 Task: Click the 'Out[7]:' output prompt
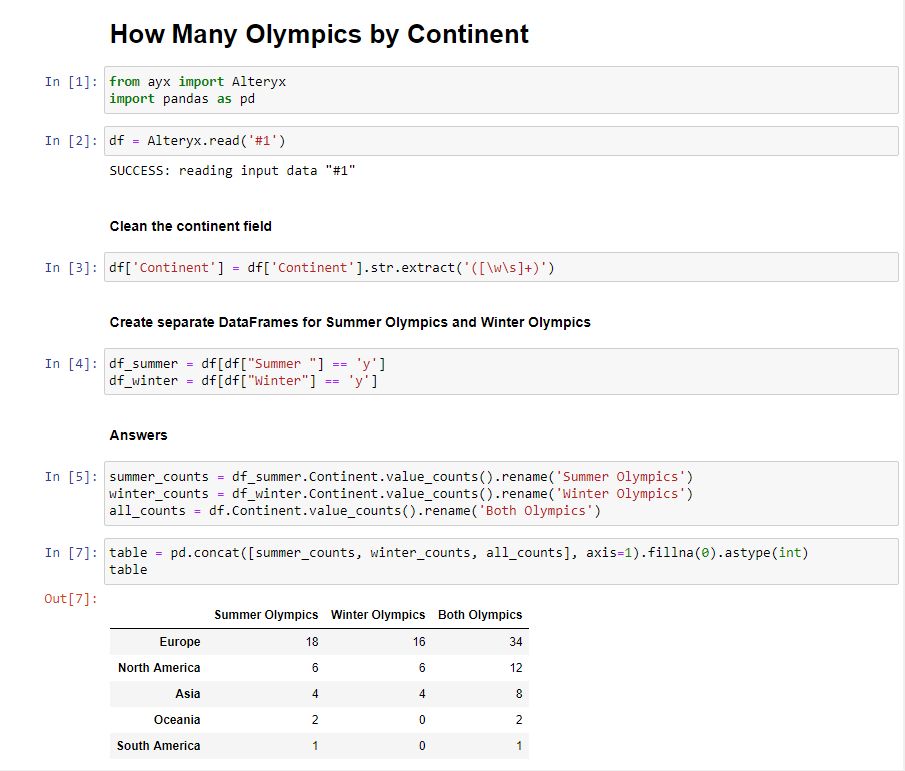click(69, 599)
